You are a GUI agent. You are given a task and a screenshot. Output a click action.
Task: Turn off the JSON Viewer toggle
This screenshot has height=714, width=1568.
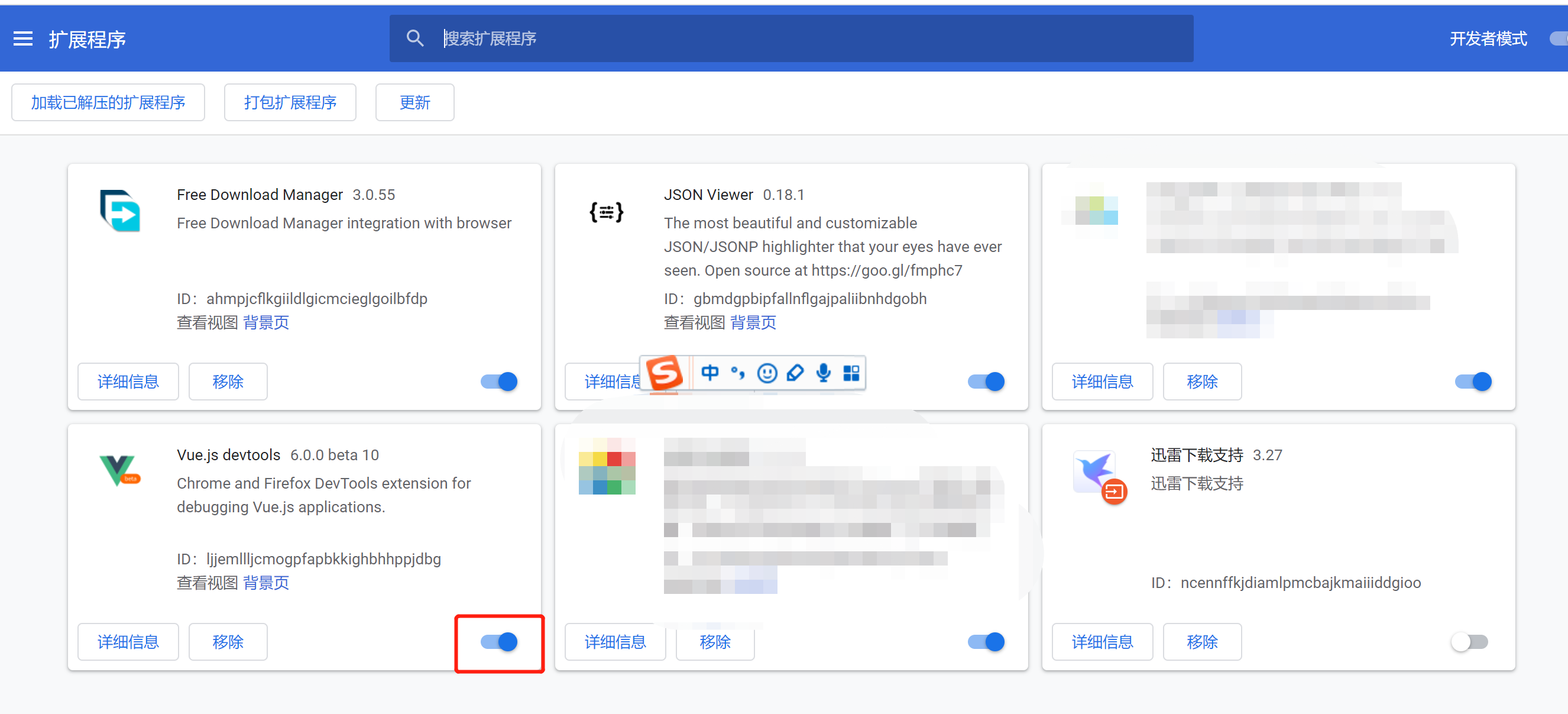(986, 382)
